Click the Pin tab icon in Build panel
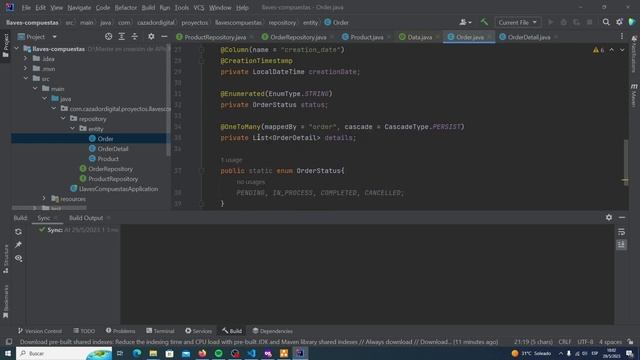Screen dimensions: 640x360 click(18, 245)
